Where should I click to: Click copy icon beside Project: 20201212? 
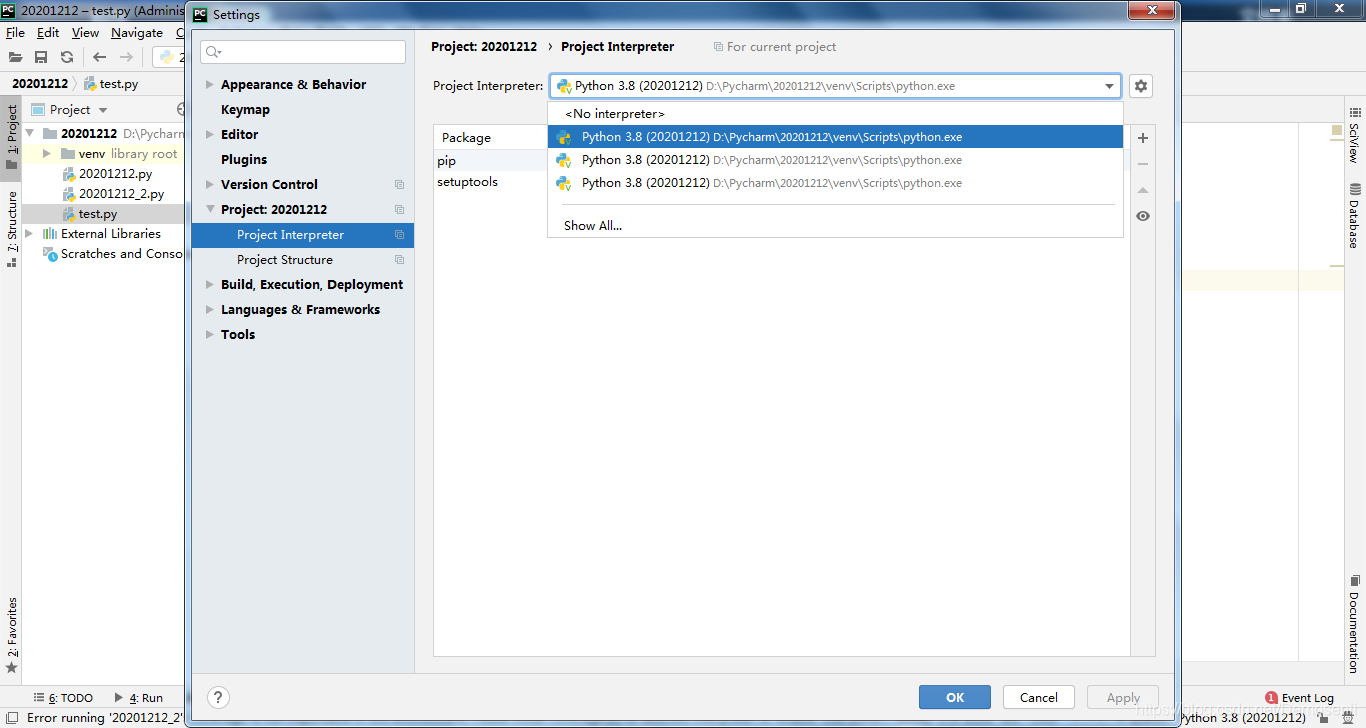tap(399, 210)
